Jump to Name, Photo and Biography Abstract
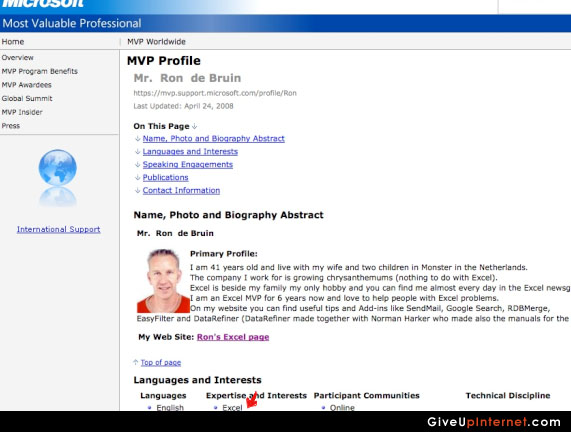This screenshot has height=432, width=571. click(x=213, y=139)
